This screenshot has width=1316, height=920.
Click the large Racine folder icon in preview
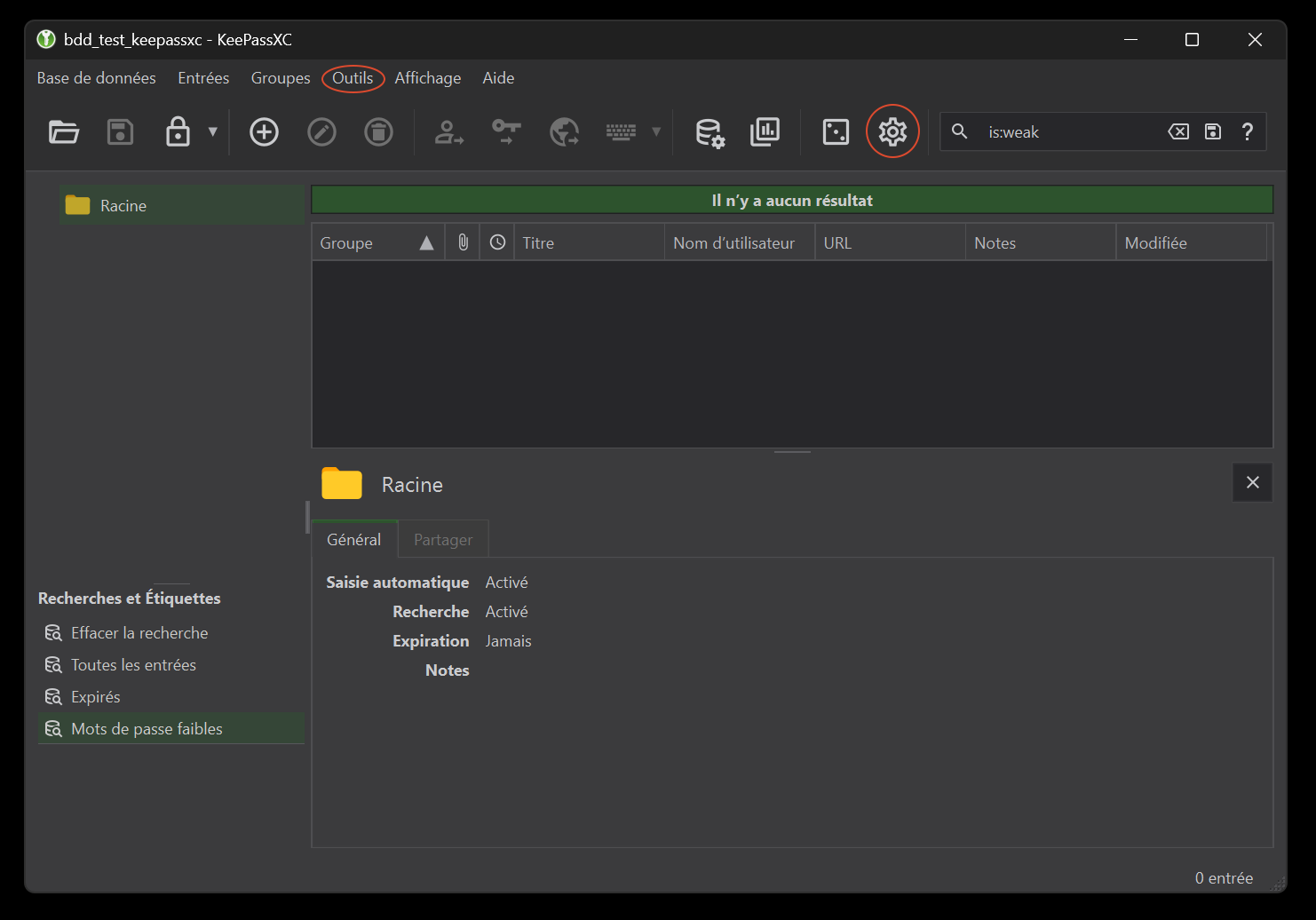(x=342, y=483)
